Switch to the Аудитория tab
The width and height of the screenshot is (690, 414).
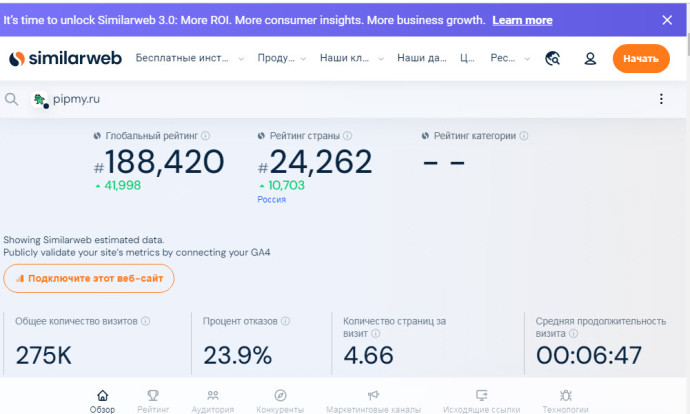pos(213,402)
